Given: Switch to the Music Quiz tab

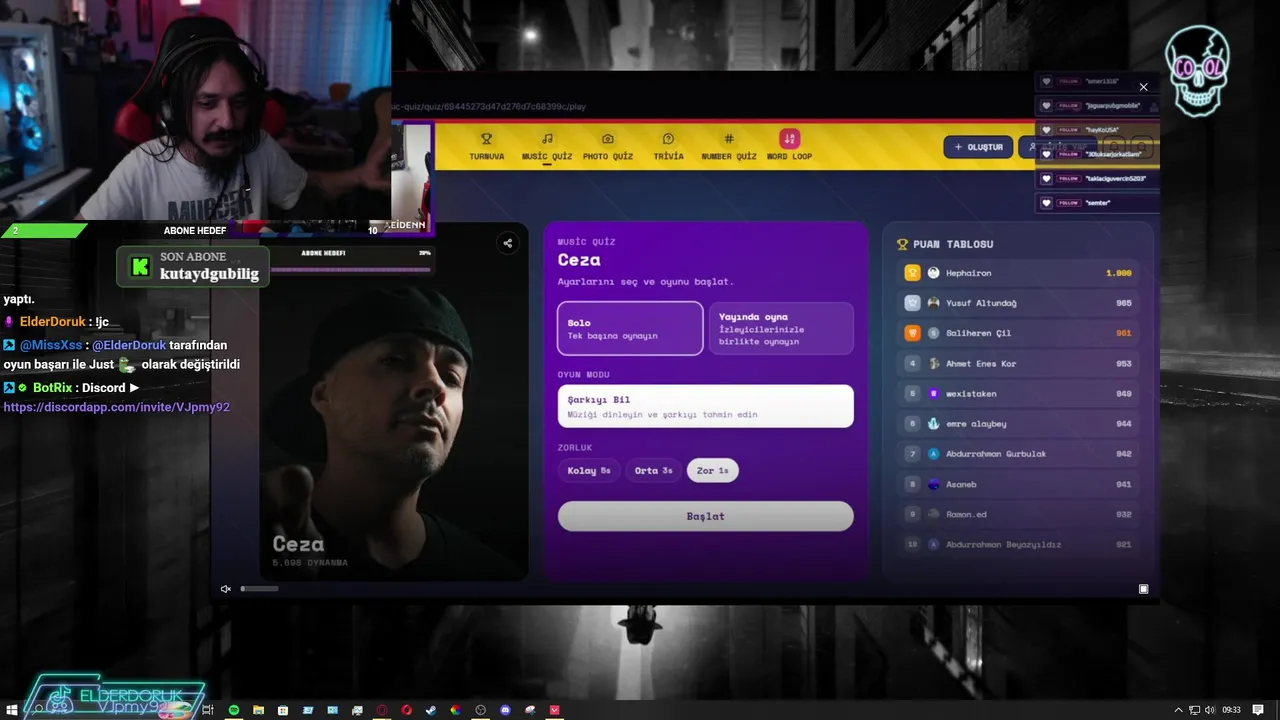Looking at the screenshot, I should (x=547, y=146).
